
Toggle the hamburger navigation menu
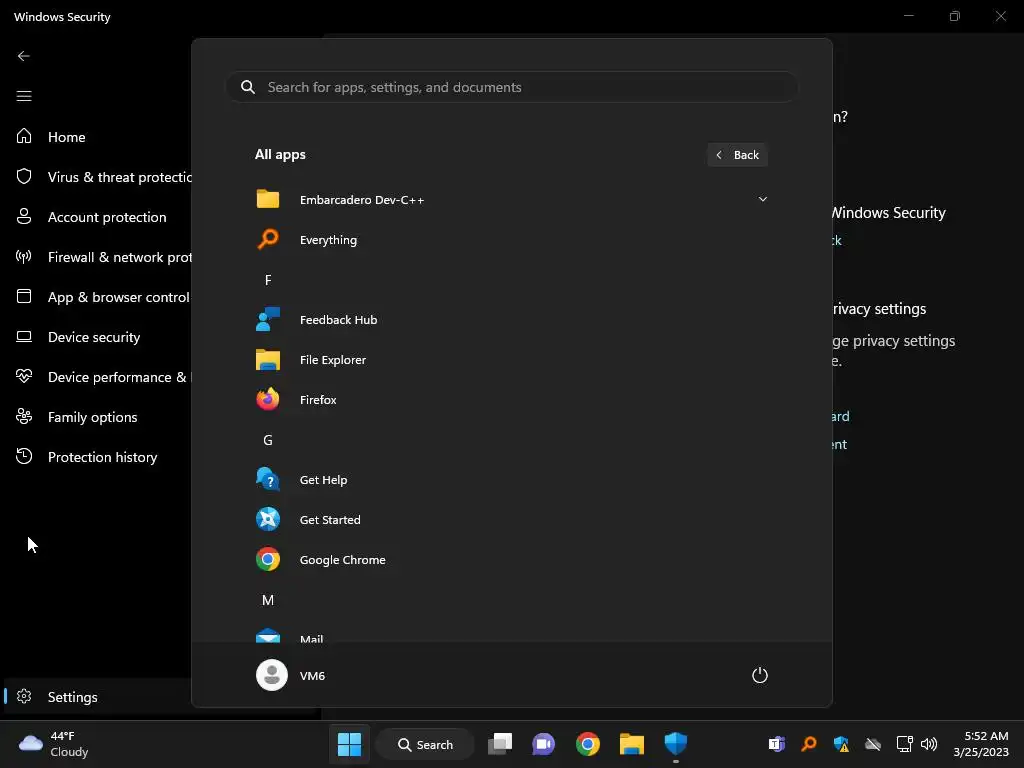coord(24,96)
